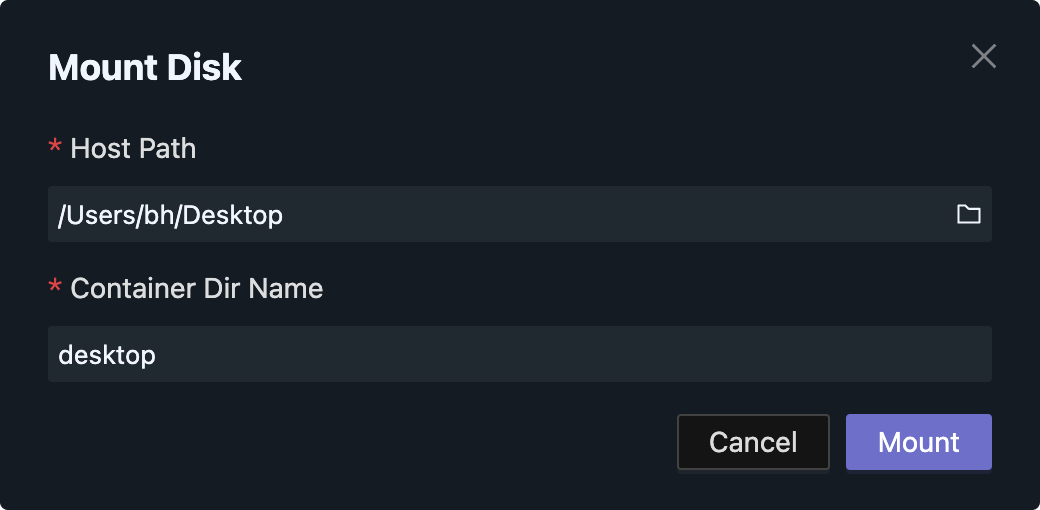Viewport: 1040px width, 510px height.
Task: Place cursor in the desktop text value
Action: (107, 355)
